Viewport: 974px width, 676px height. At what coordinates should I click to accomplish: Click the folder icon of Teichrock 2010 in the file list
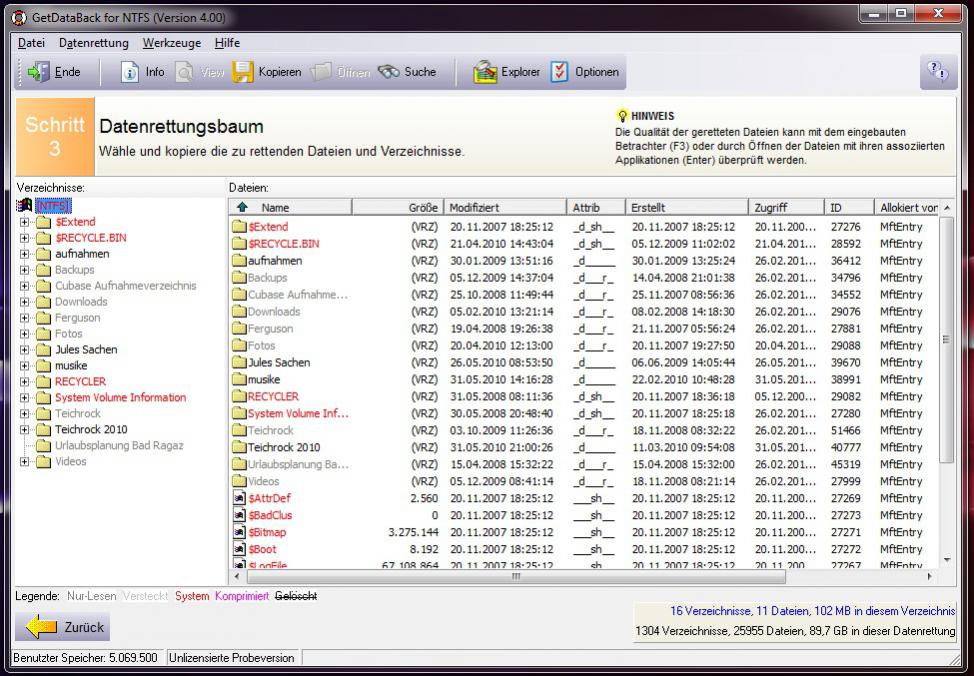[239, 447]
